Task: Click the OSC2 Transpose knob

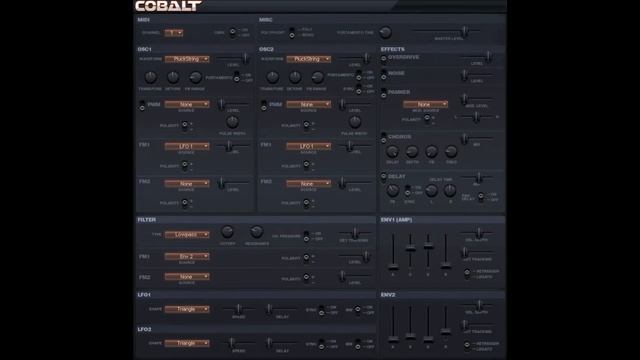Action: pyautogui.click(x=272, y=77)
